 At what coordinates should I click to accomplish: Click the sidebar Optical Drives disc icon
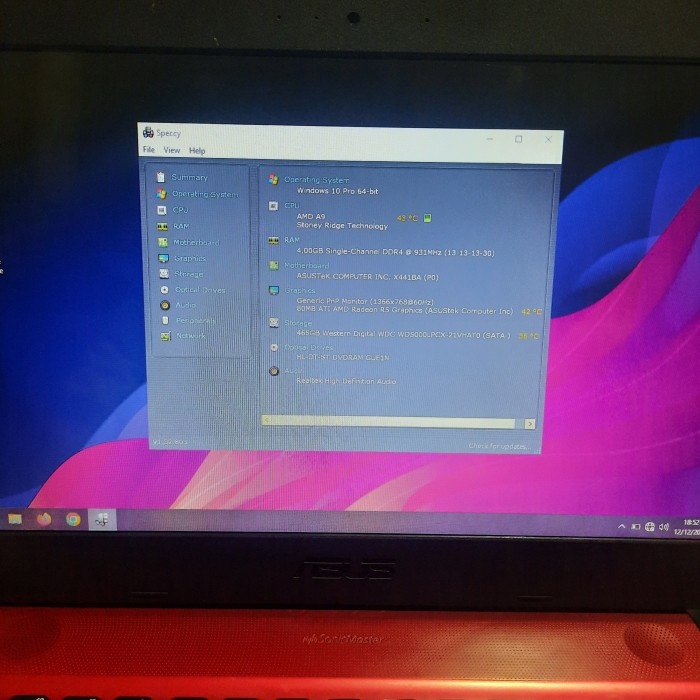[164, 290]
